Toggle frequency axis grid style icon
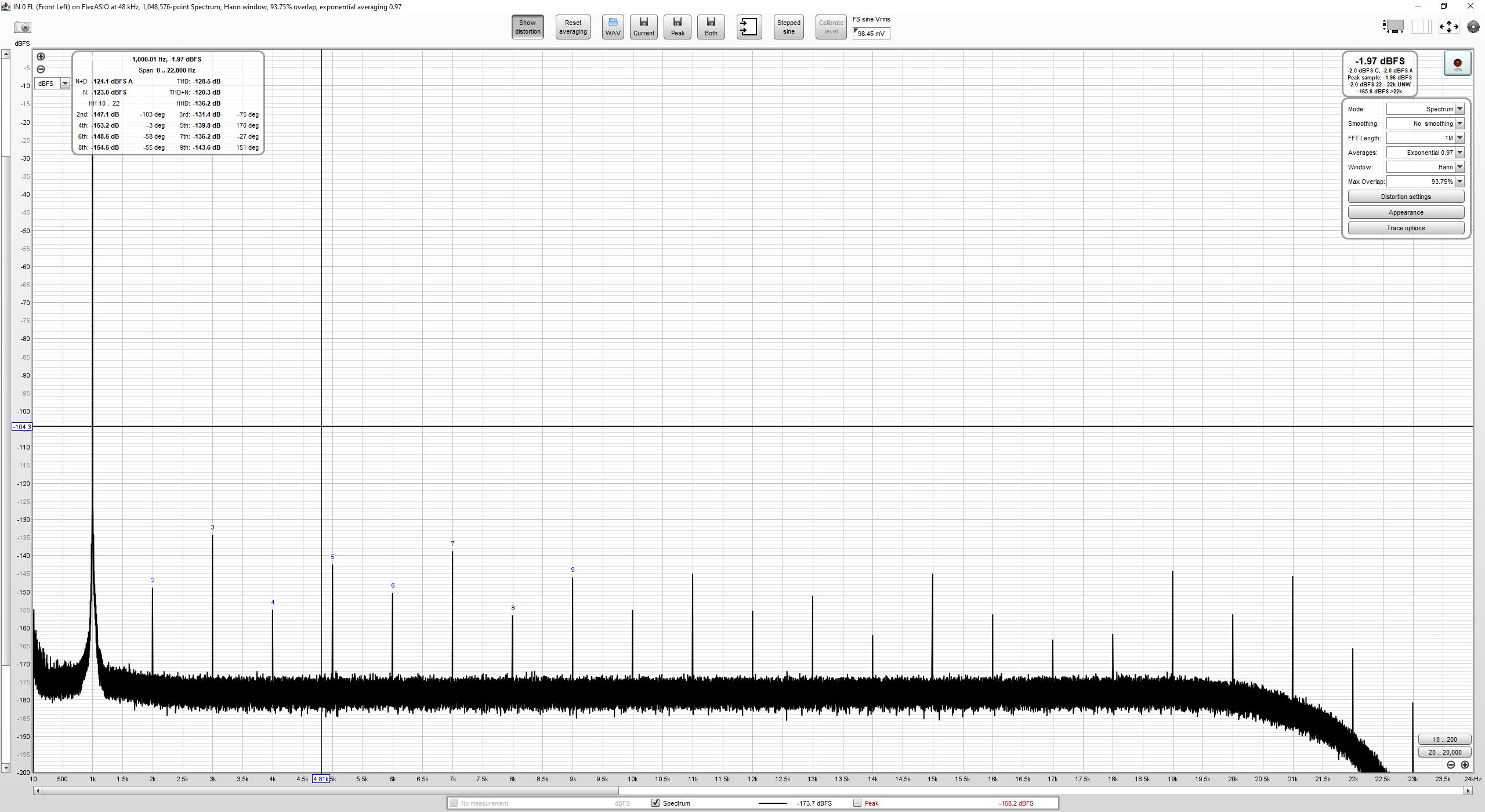Viewport: 1485px width, 812px height. 1421,27
